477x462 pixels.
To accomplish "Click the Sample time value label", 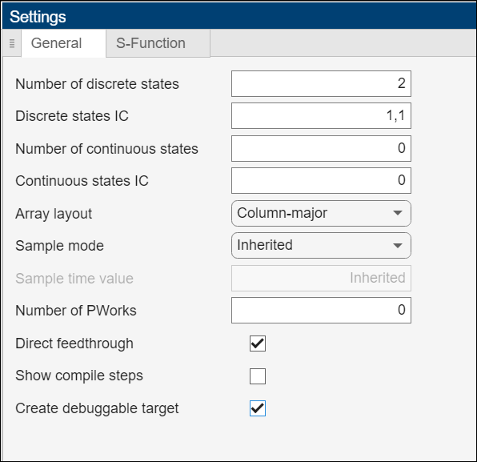I will 74,278.
